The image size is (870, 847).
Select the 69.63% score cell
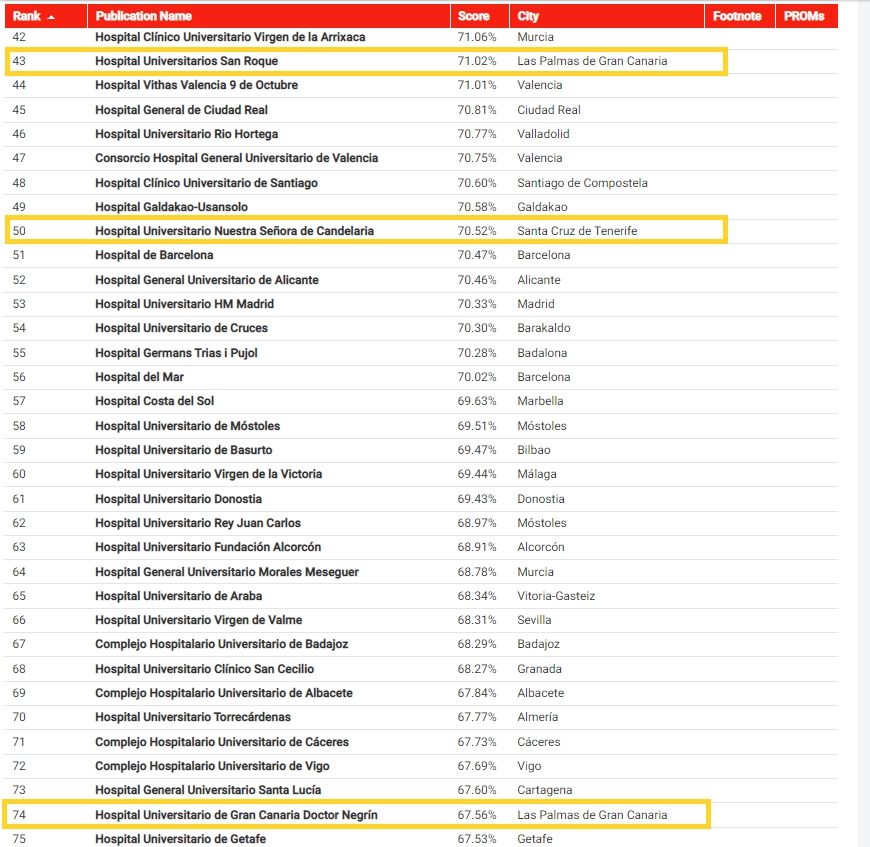click(x=477, y=401)
